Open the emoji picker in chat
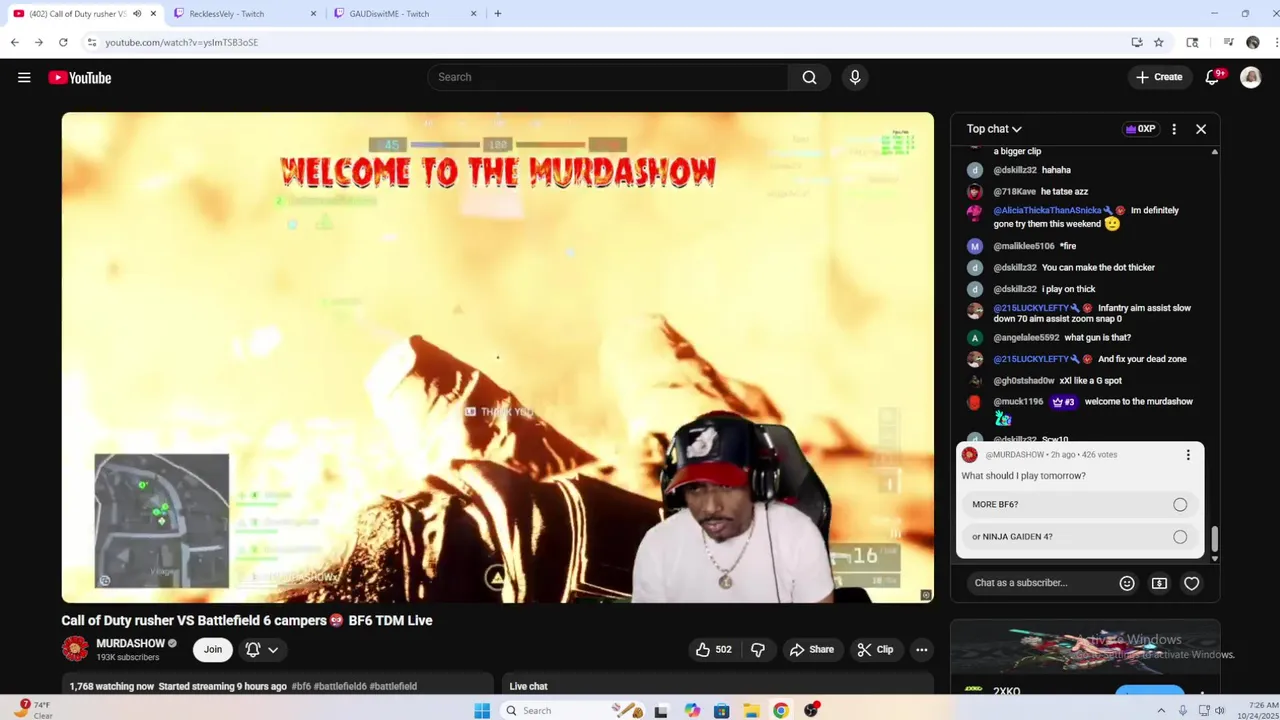 pyautogui.click(x=1127, y=583)
